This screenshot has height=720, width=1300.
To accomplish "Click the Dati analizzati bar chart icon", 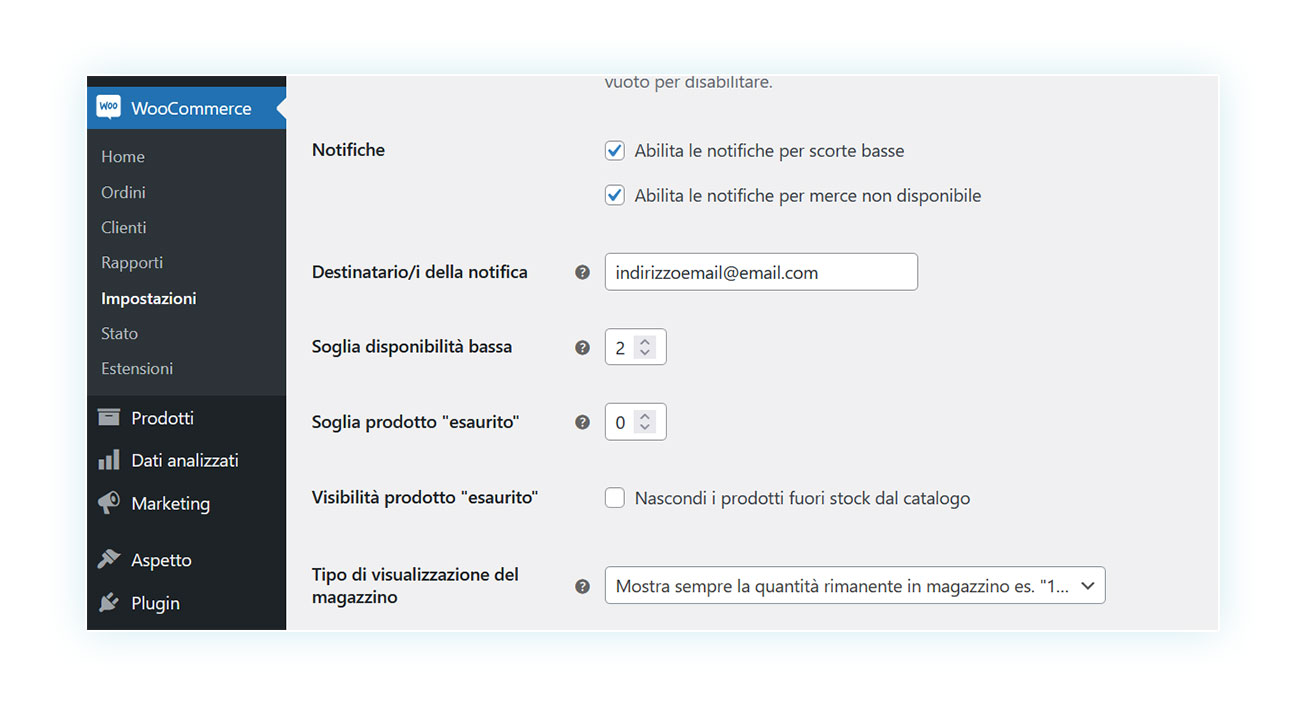I will click(108, 461).
